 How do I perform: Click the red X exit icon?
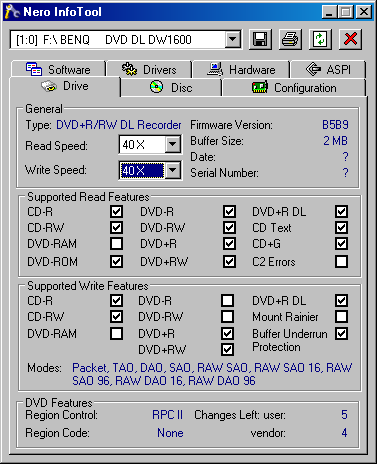pos(350,40)
